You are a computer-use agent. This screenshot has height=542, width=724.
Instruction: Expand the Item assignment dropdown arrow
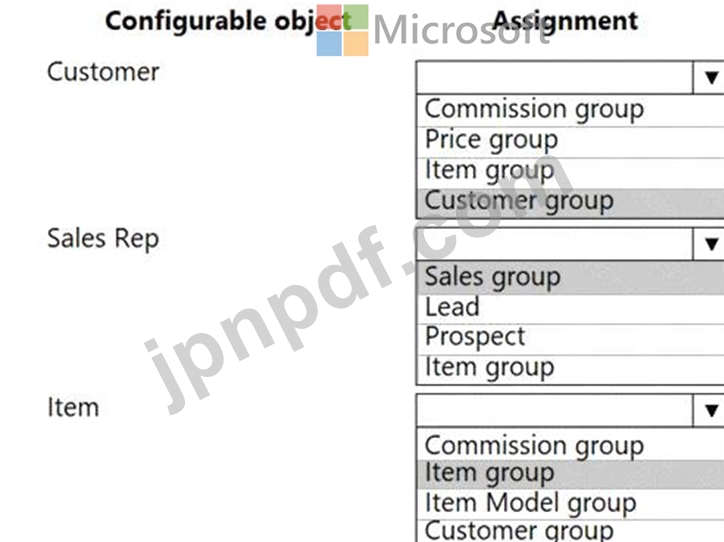[710, 410]
